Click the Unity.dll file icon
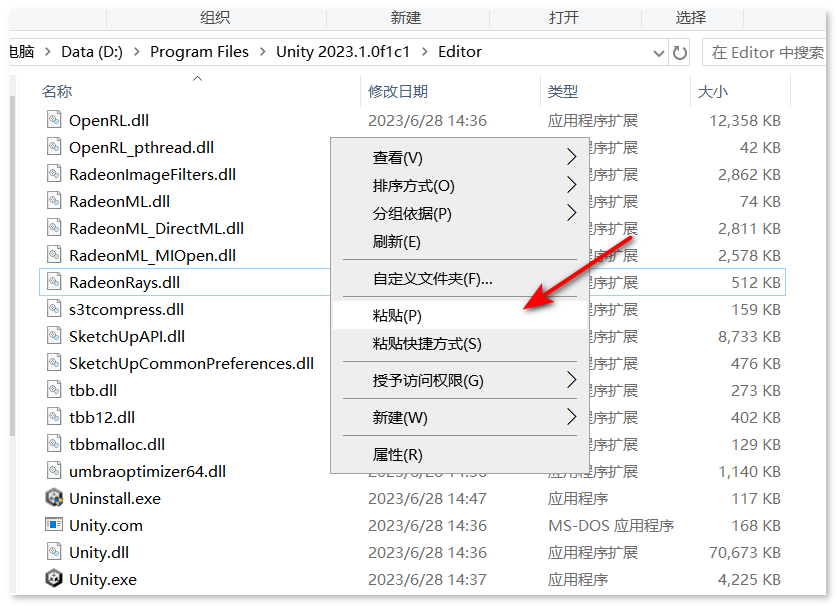This screenshot has height=606, width=837. (x=54, y=551)
